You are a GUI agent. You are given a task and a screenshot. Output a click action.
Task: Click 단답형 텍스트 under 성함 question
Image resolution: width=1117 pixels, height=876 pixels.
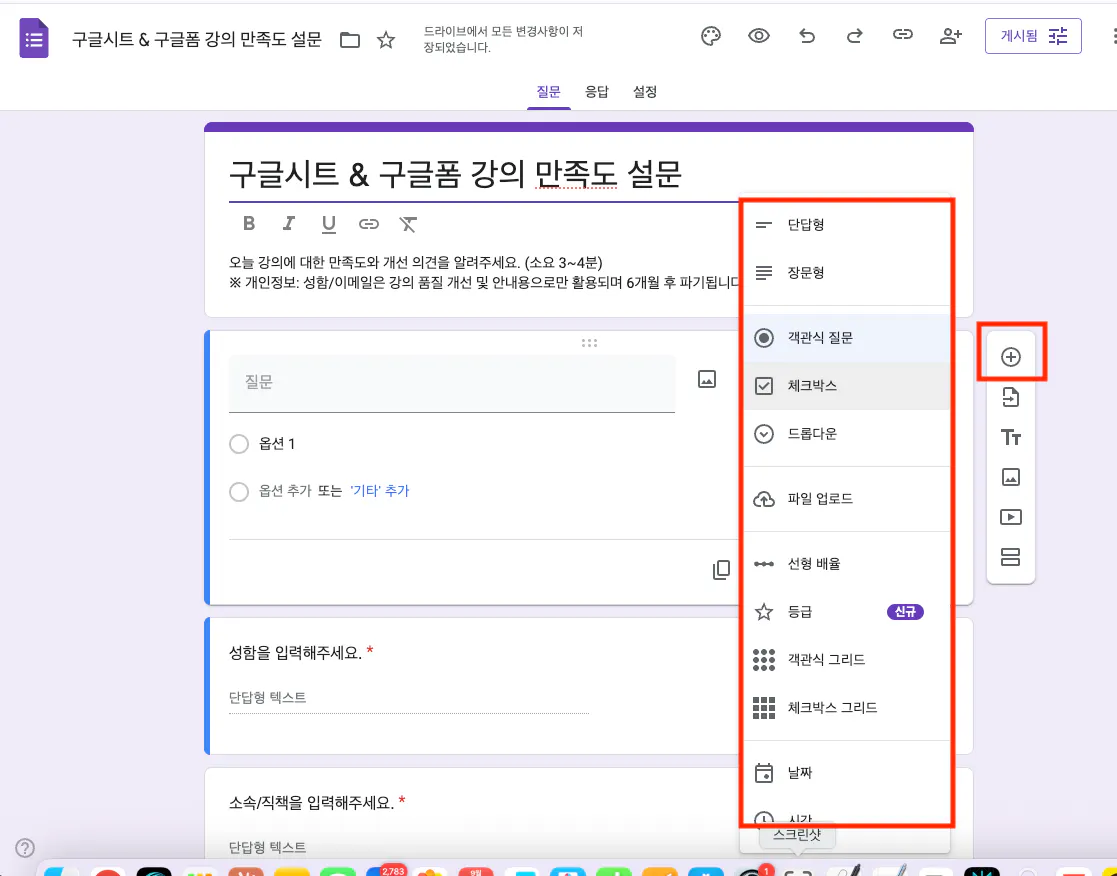tap(267, 697)
